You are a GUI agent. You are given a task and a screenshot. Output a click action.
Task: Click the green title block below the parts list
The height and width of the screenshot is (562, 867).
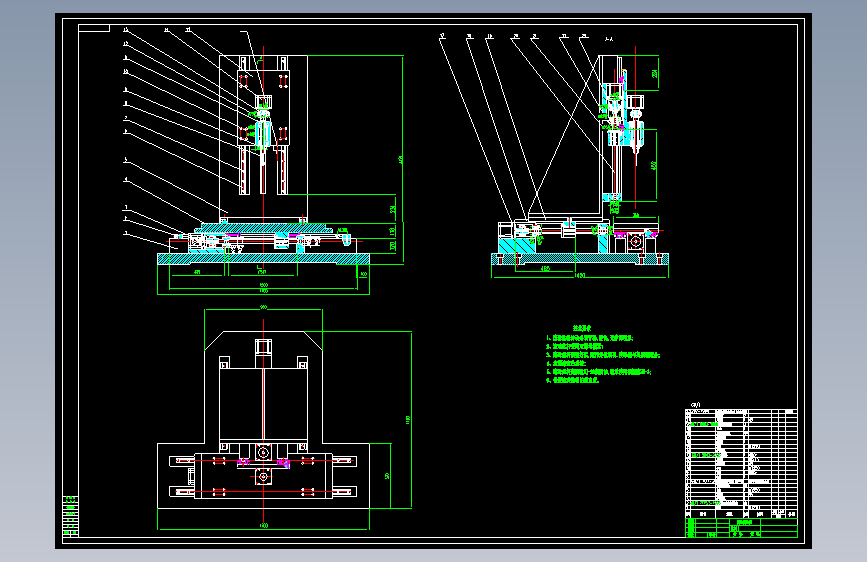pos(741,528)
